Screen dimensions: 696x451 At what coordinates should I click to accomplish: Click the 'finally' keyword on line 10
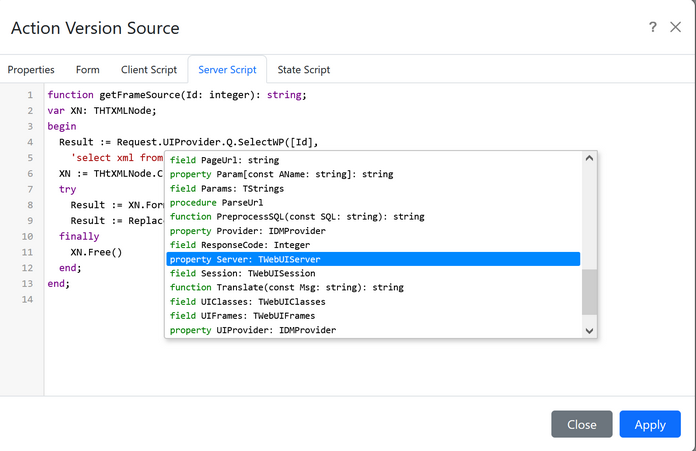click(x=79, y=237)
